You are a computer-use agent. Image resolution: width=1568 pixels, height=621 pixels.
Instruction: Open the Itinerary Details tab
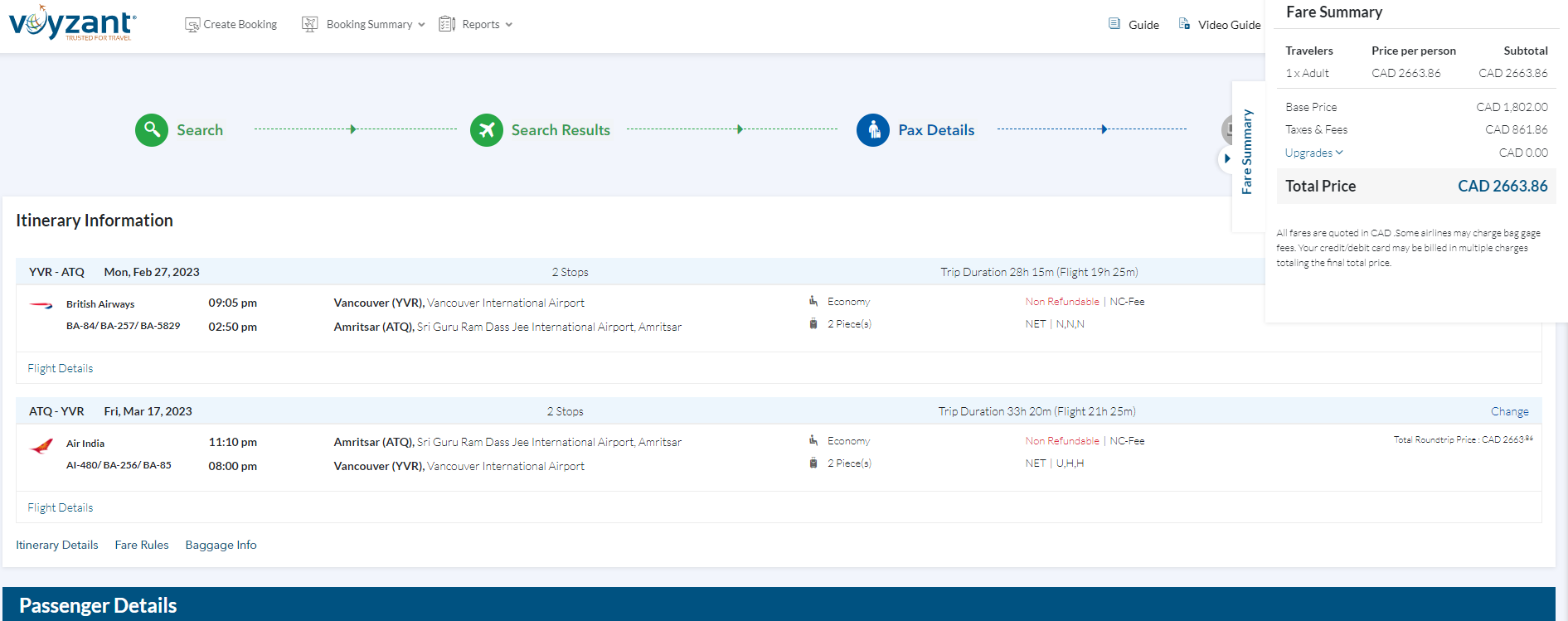point(57,545)
